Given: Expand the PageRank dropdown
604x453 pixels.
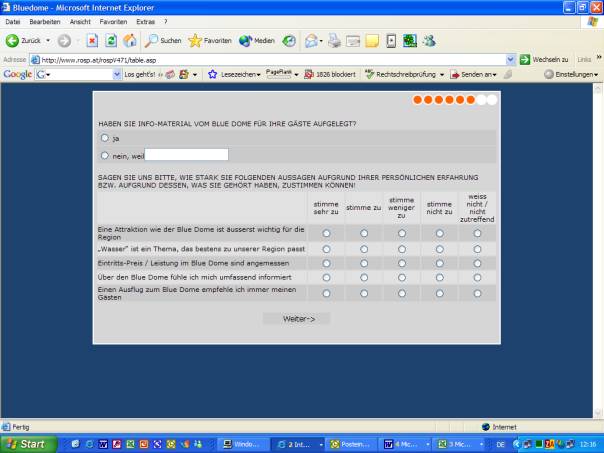Looking at the screenshot, I should (x=296, y=75).
